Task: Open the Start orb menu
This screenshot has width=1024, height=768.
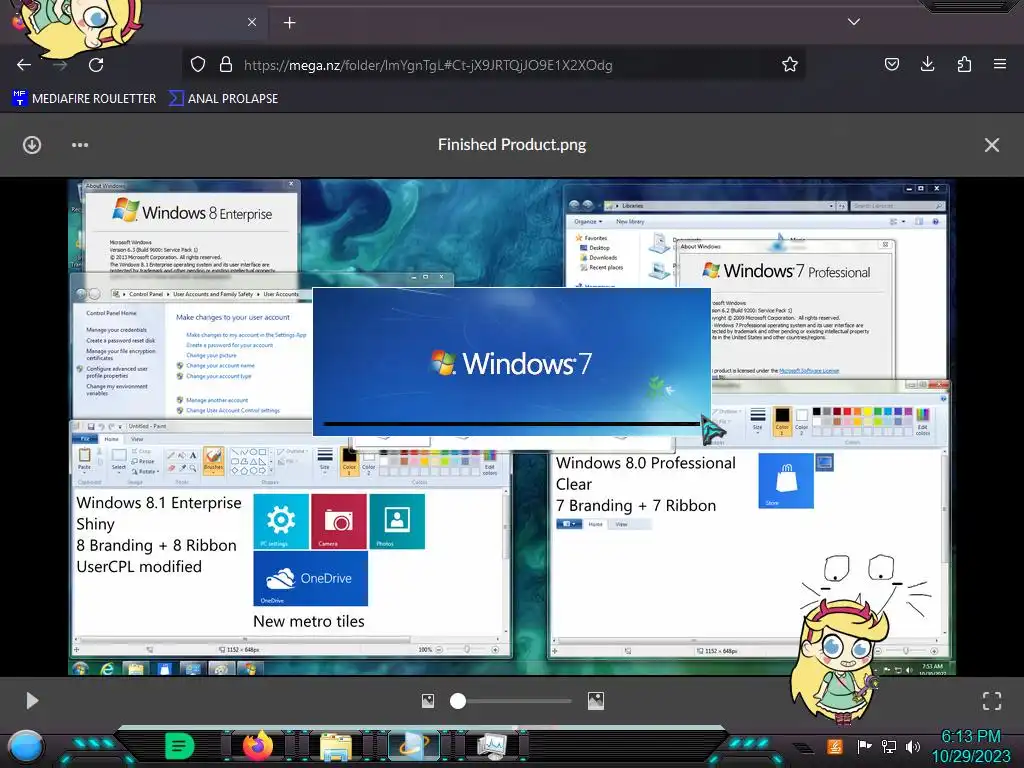Action: coord(26,748)
